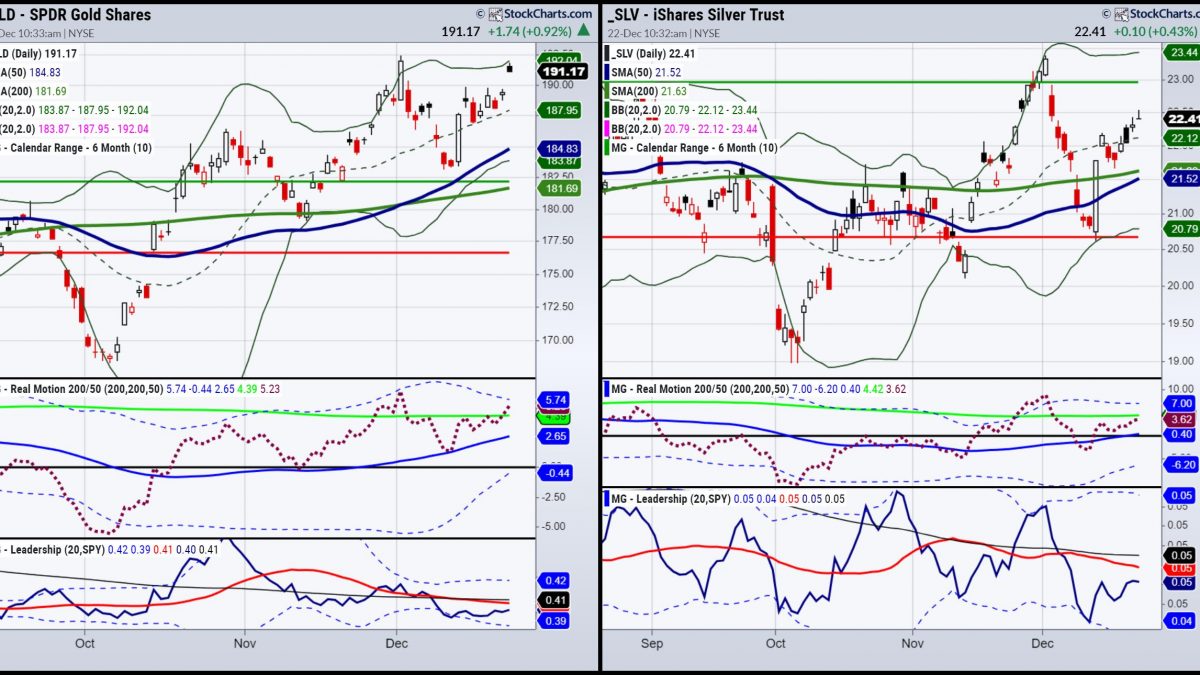The height and width of the screenshot is (675, 1200).
Task: Click the green 20.79 price tag on silver axis
Action: point(1181,229)
